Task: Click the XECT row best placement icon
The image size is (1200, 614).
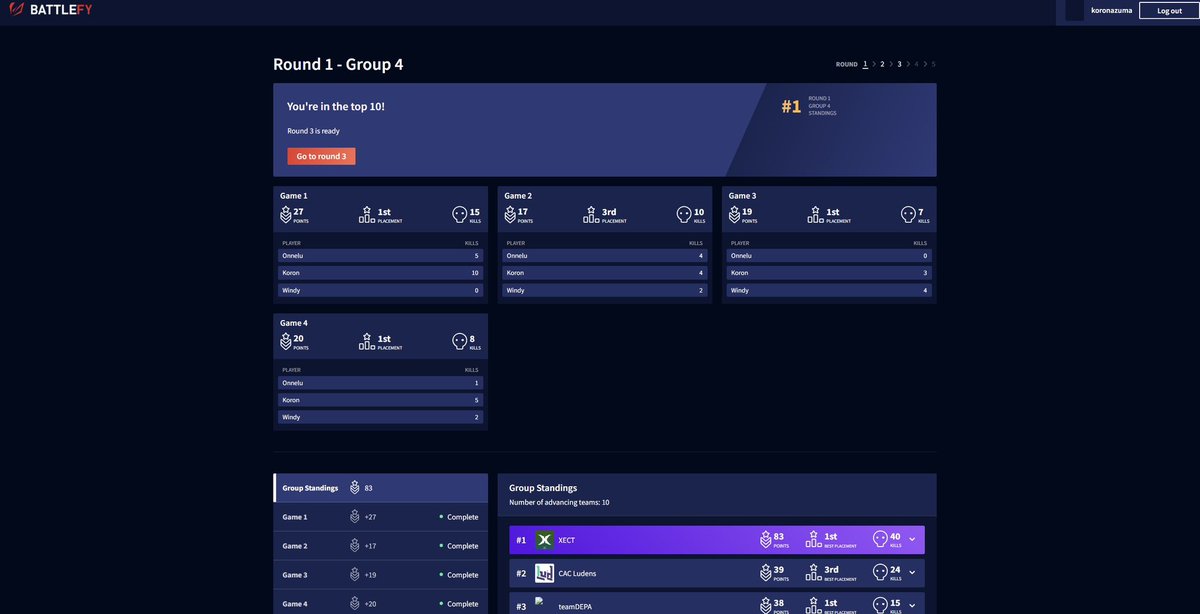Action: click(x=813, y=540)
